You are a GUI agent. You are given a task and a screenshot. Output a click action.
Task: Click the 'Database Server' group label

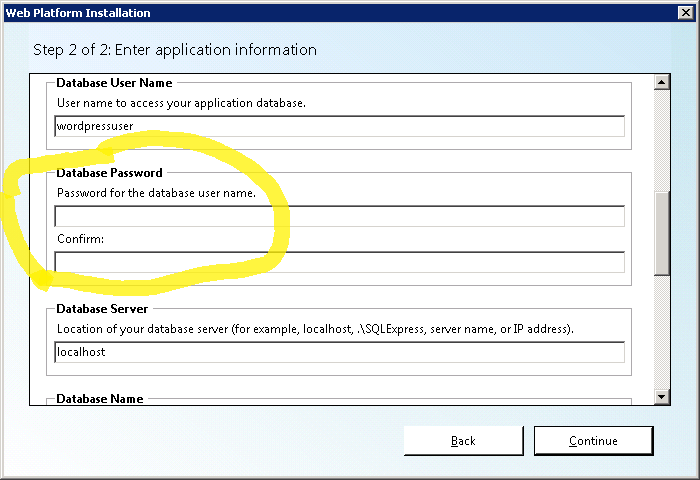click(x=102, y=309)
